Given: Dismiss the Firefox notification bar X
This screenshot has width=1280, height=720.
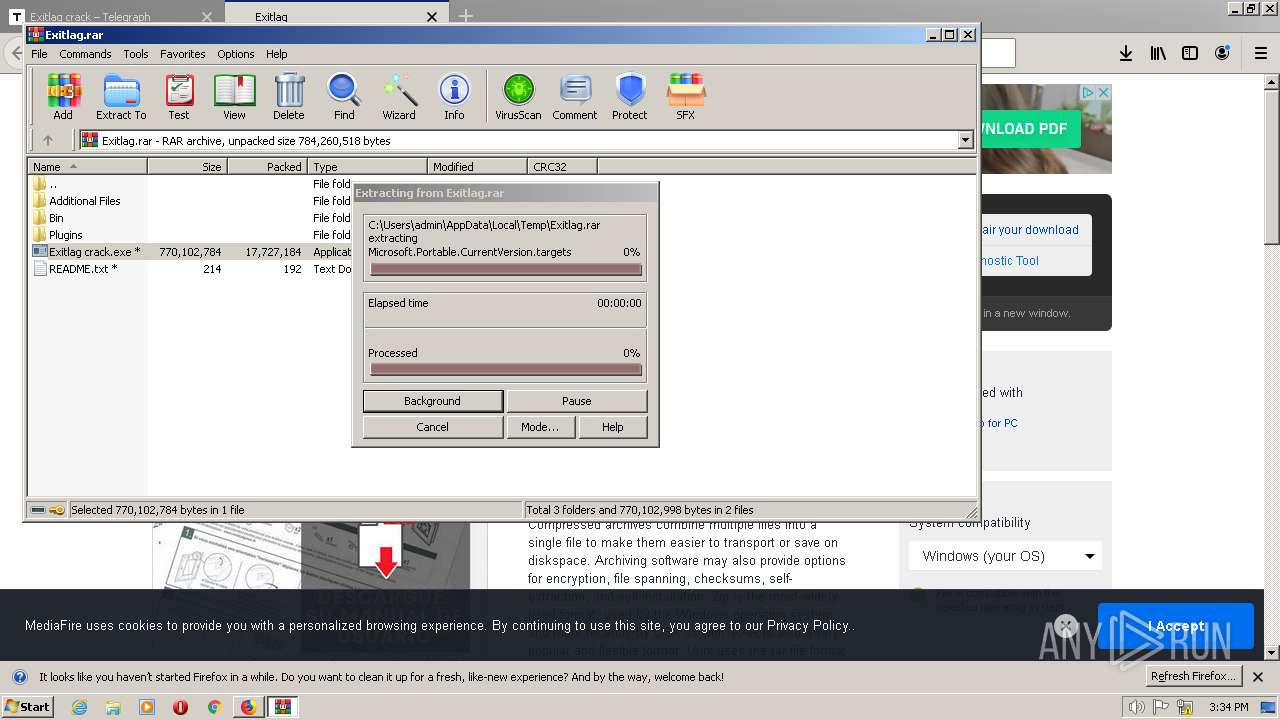Looking at the screenshot, I should point(1259,677).
